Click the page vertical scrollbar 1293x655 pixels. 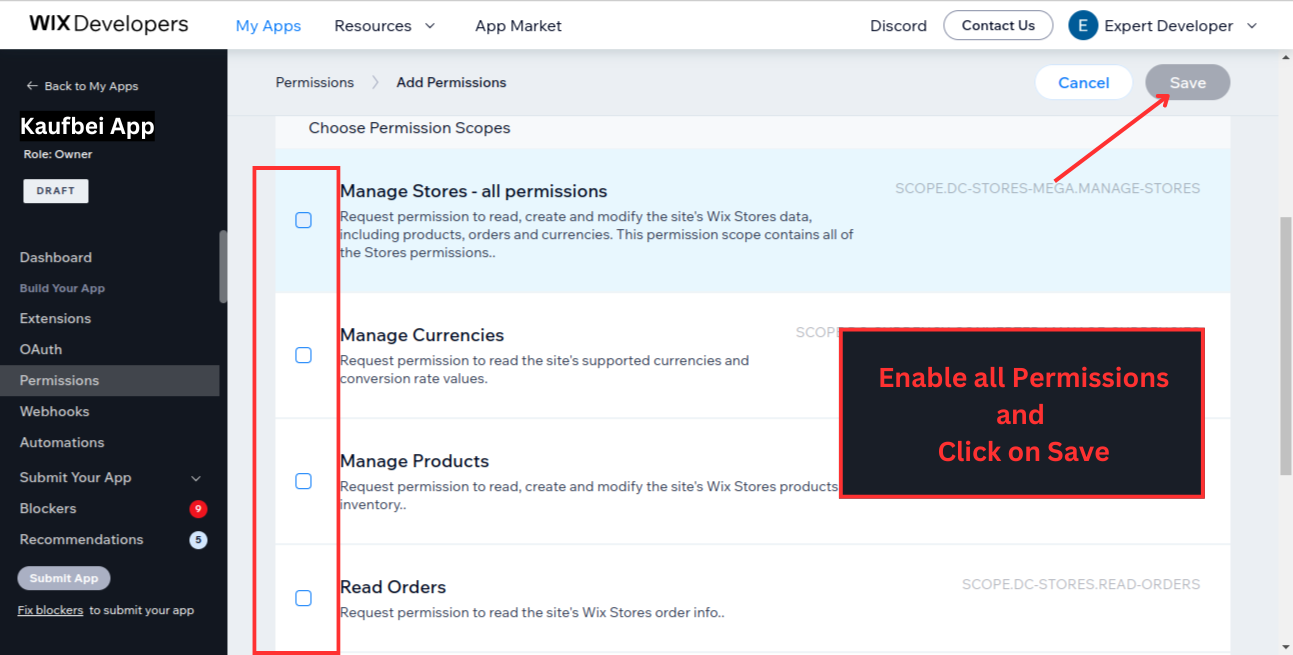(1285, 340)
